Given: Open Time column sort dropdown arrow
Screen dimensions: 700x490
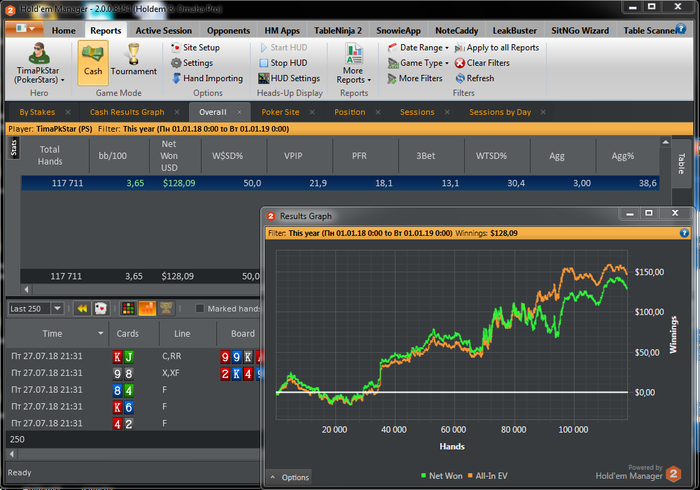Looking at the screenshot, I should tap(100, 333).
